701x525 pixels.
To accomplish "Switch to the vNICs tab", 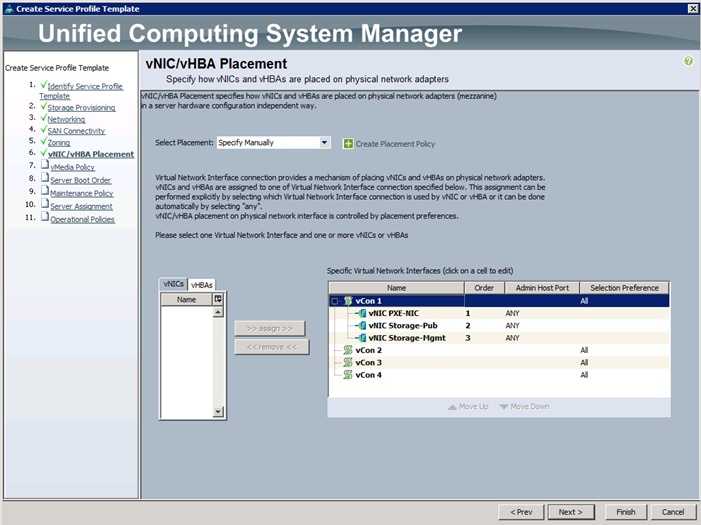I will [173, 284].
